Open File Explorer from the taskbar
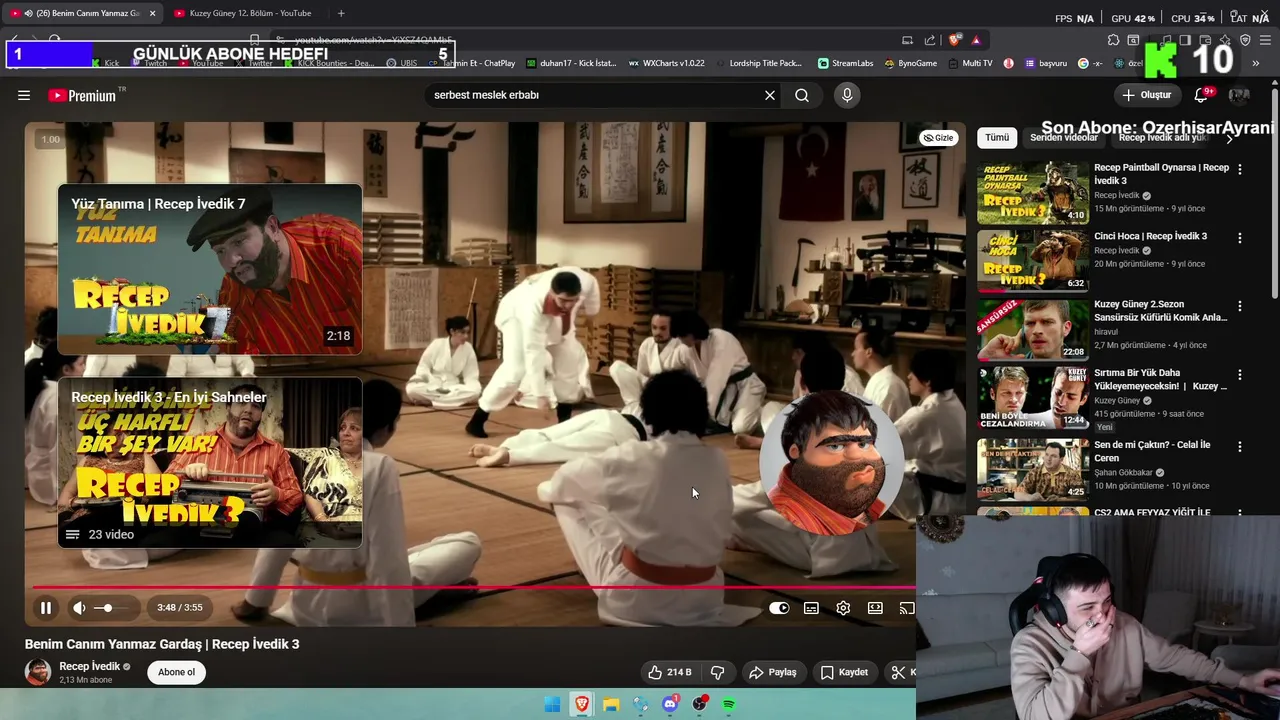This screenshot has width=1280, height=720. click(x=611, y=705)
